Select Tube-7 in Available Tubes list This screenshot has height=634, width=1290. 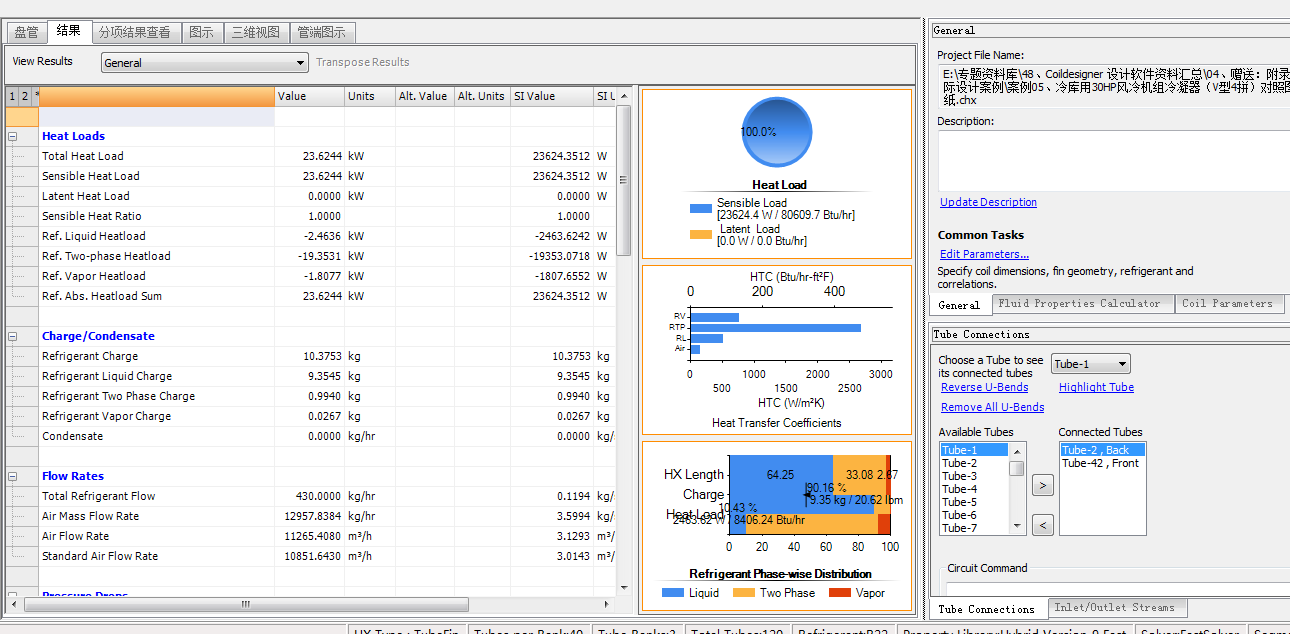[x=974, y=528]
